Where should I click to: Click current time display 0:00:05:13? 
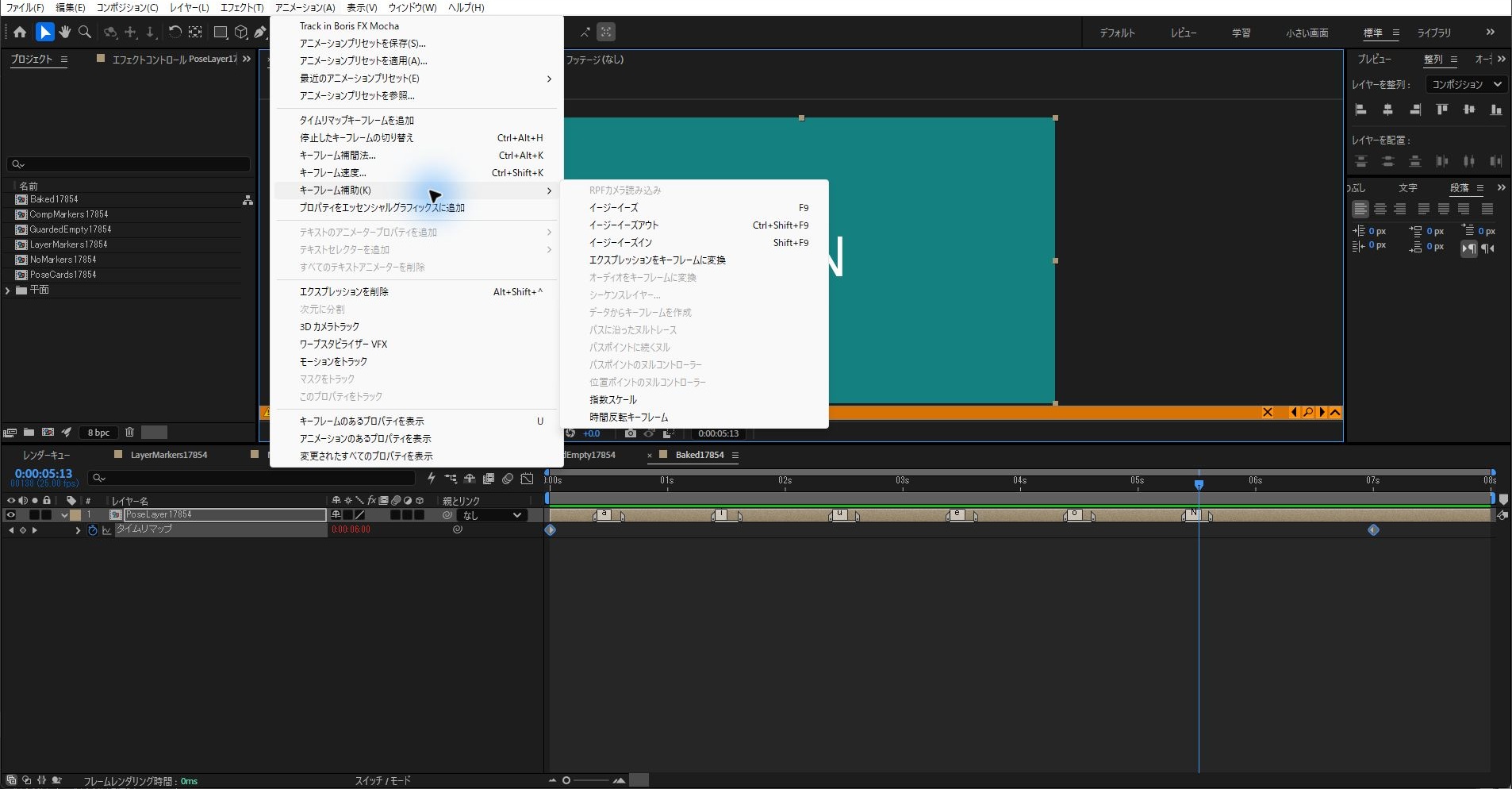coord(44,474)
